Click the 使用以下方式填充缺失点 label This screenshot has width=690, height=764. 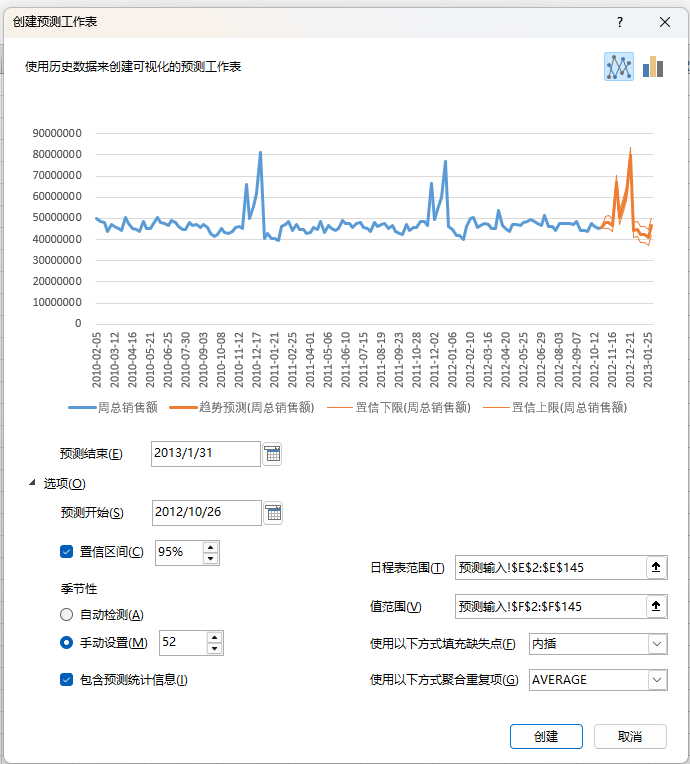[442, 644]
